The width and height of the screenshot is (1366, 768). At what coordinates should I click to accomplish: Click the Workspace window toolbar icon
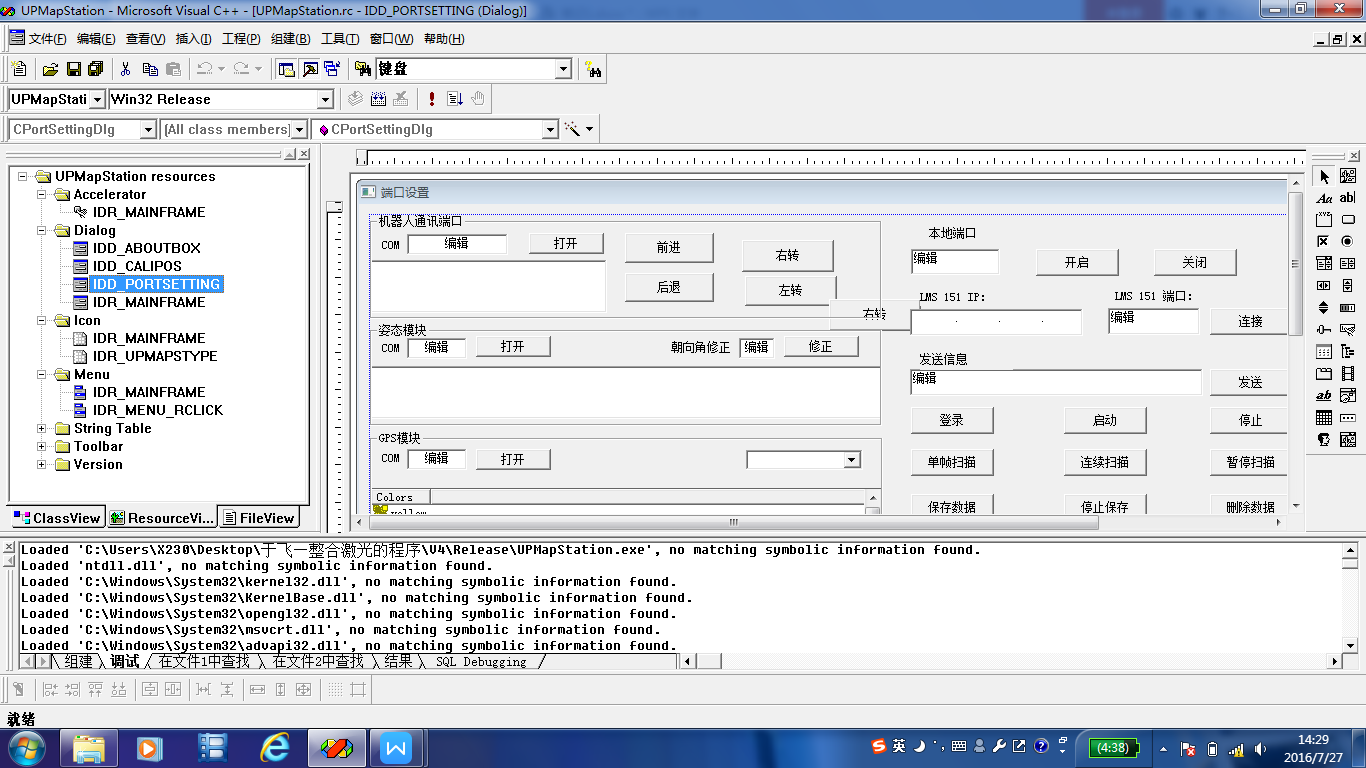click(287, 69)
